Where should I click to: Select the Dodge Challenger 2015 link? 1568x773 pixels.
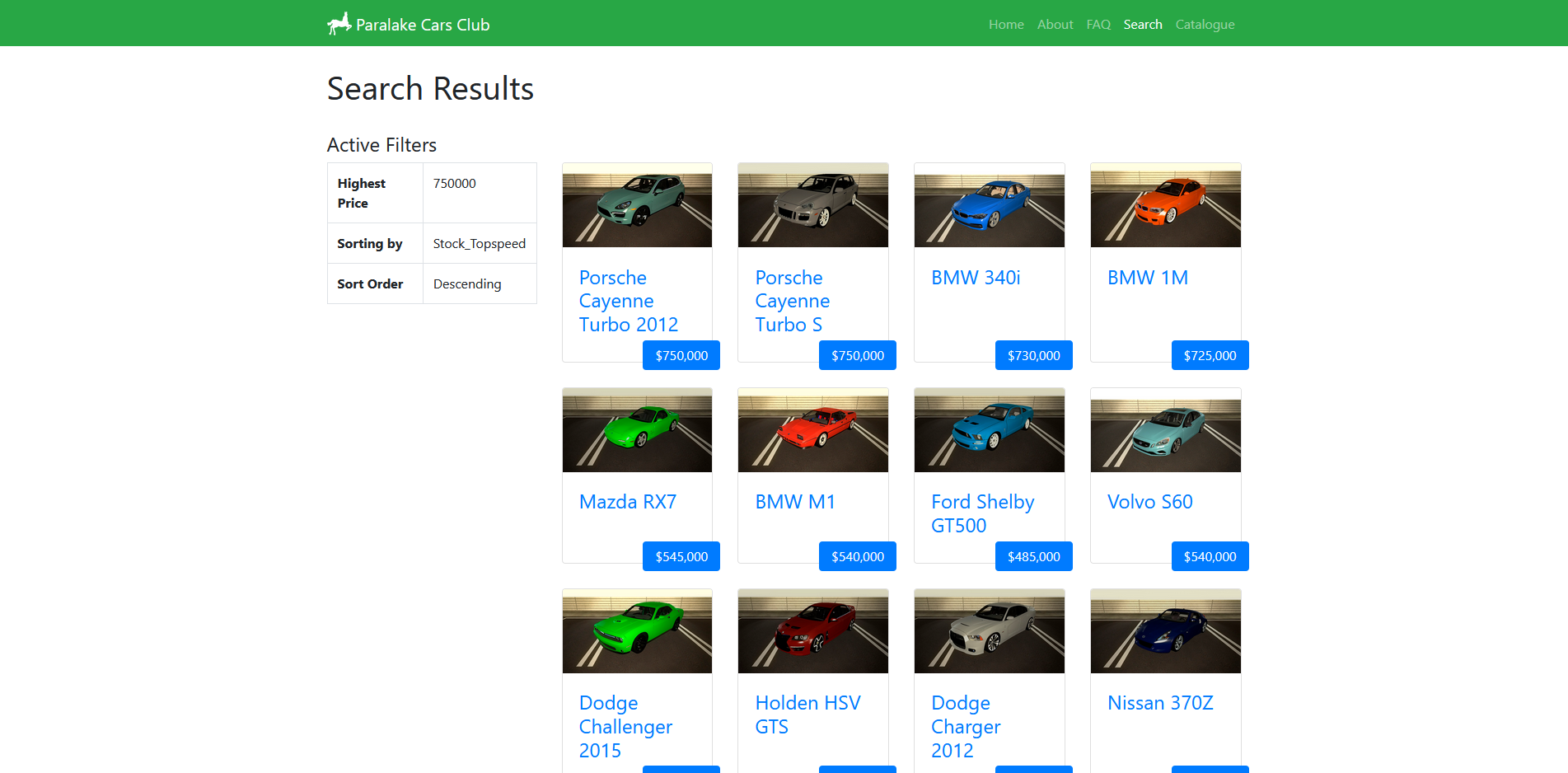point(625,726)
